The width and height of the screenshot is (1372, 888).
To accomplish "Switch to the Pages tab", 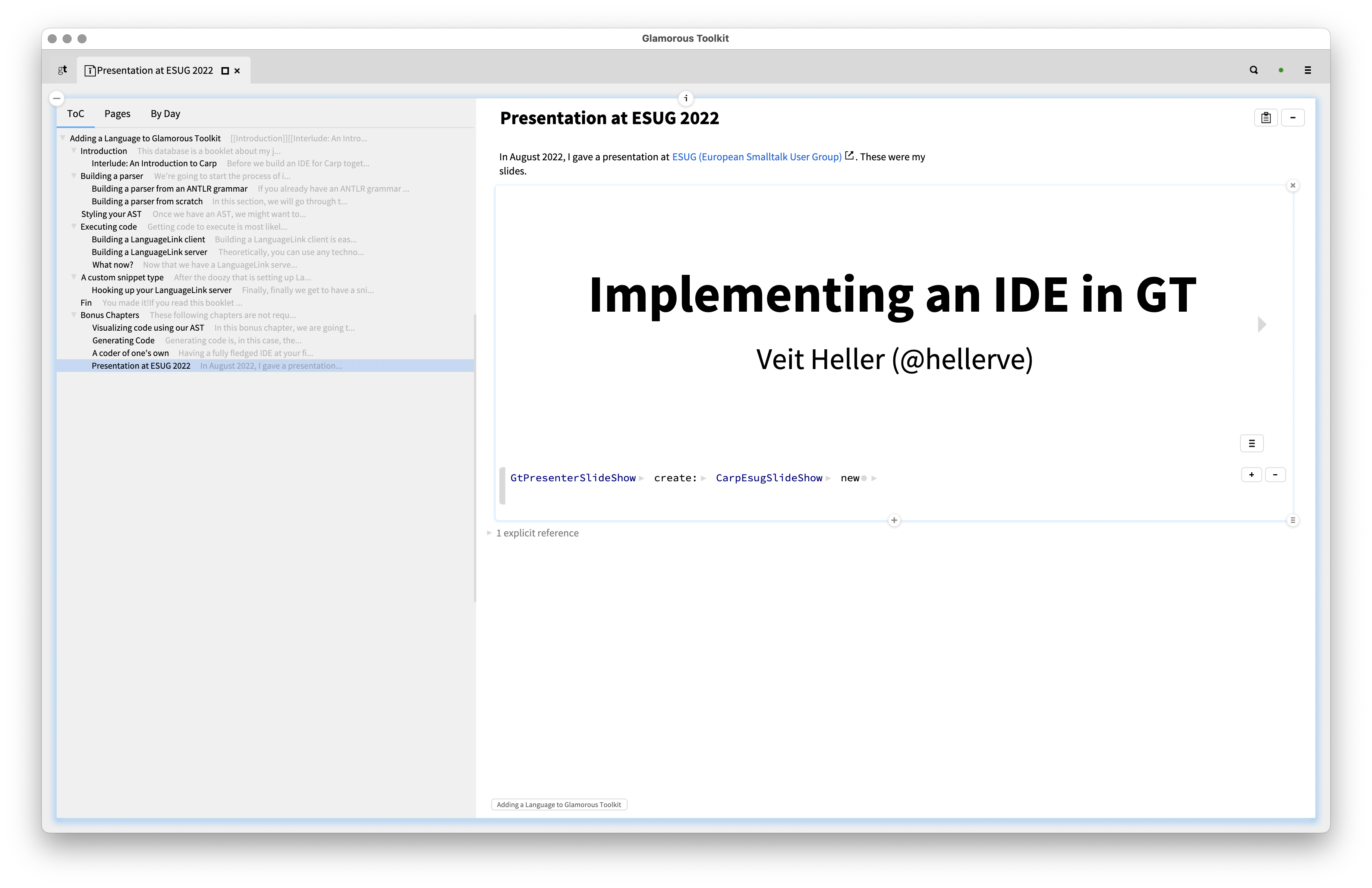I will pos(117,114).
